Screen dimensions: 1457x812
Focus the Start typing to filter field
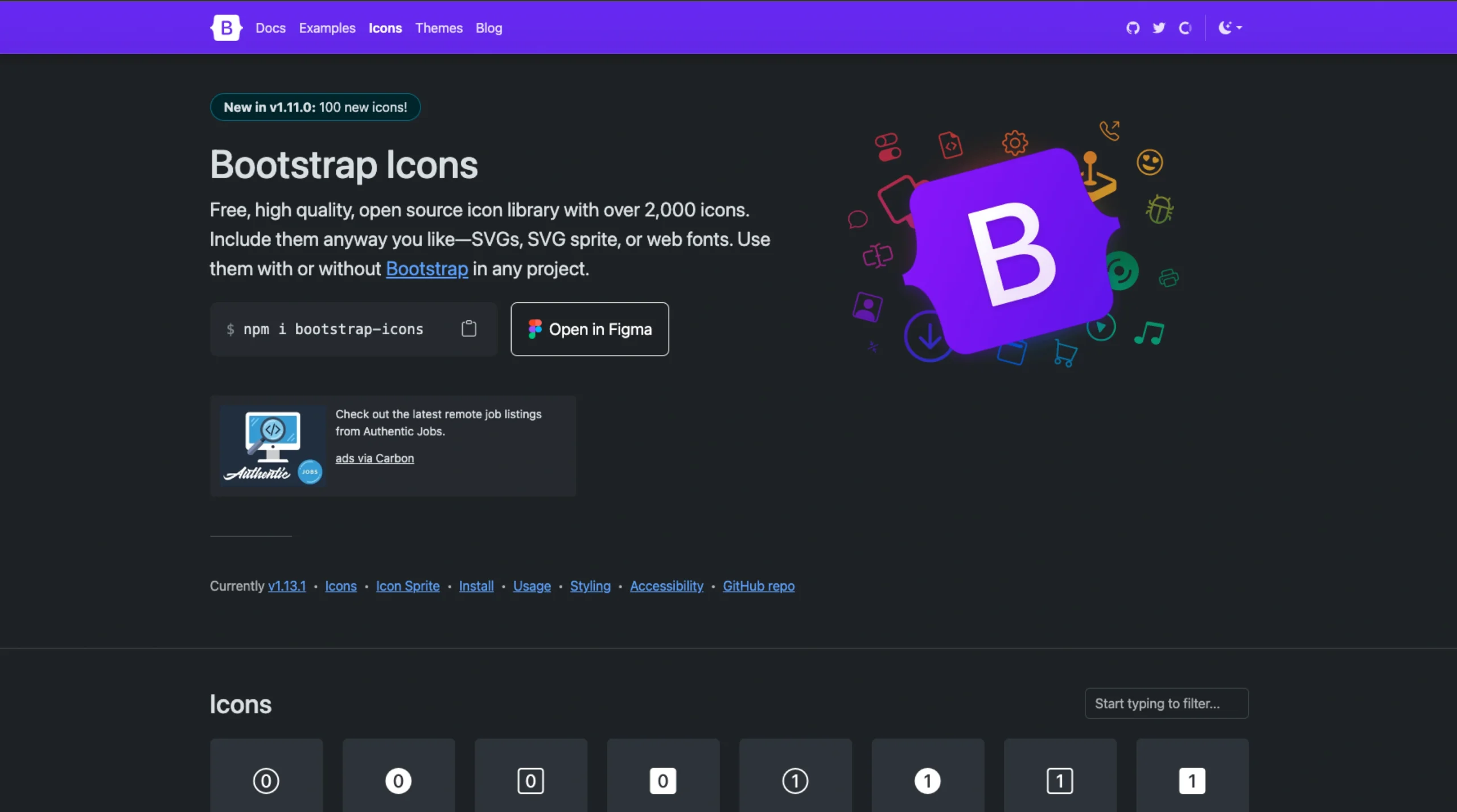tap(1167, 703)
